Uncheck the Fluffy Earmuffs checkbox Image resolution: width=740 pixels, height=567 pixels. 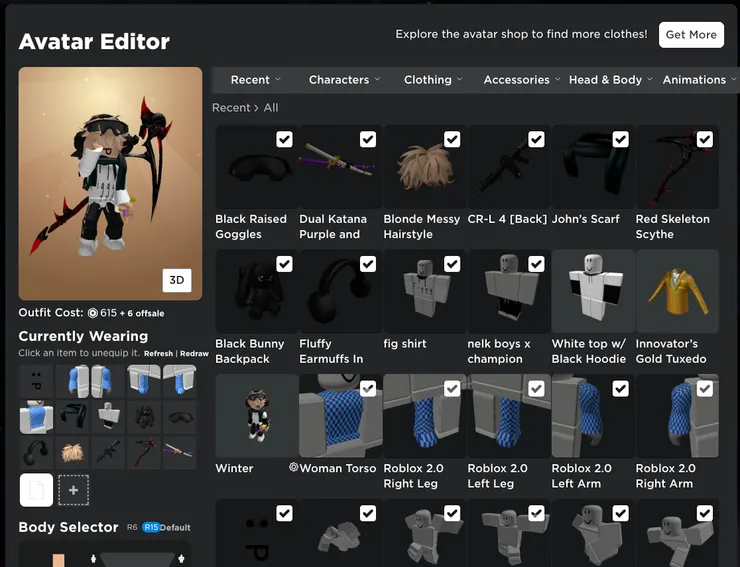pos(368,264)
